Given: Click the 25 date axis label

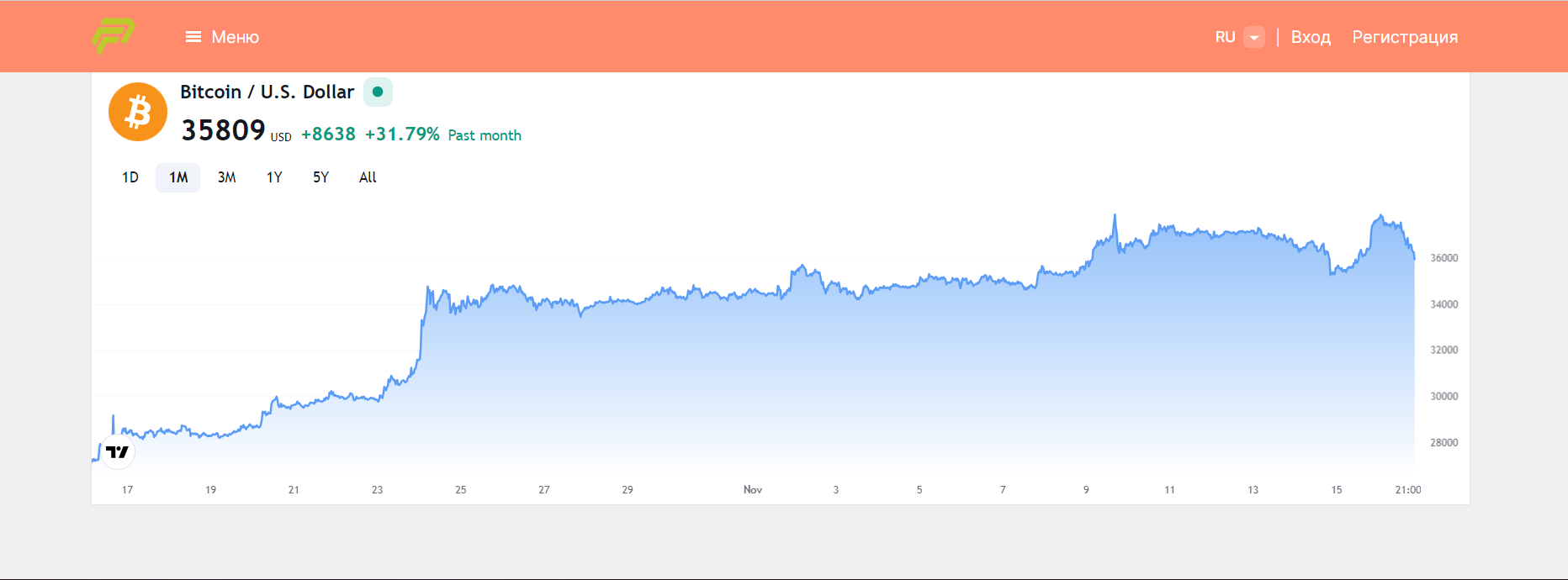Looking at the screenshot, I should [x=461, y=489].
